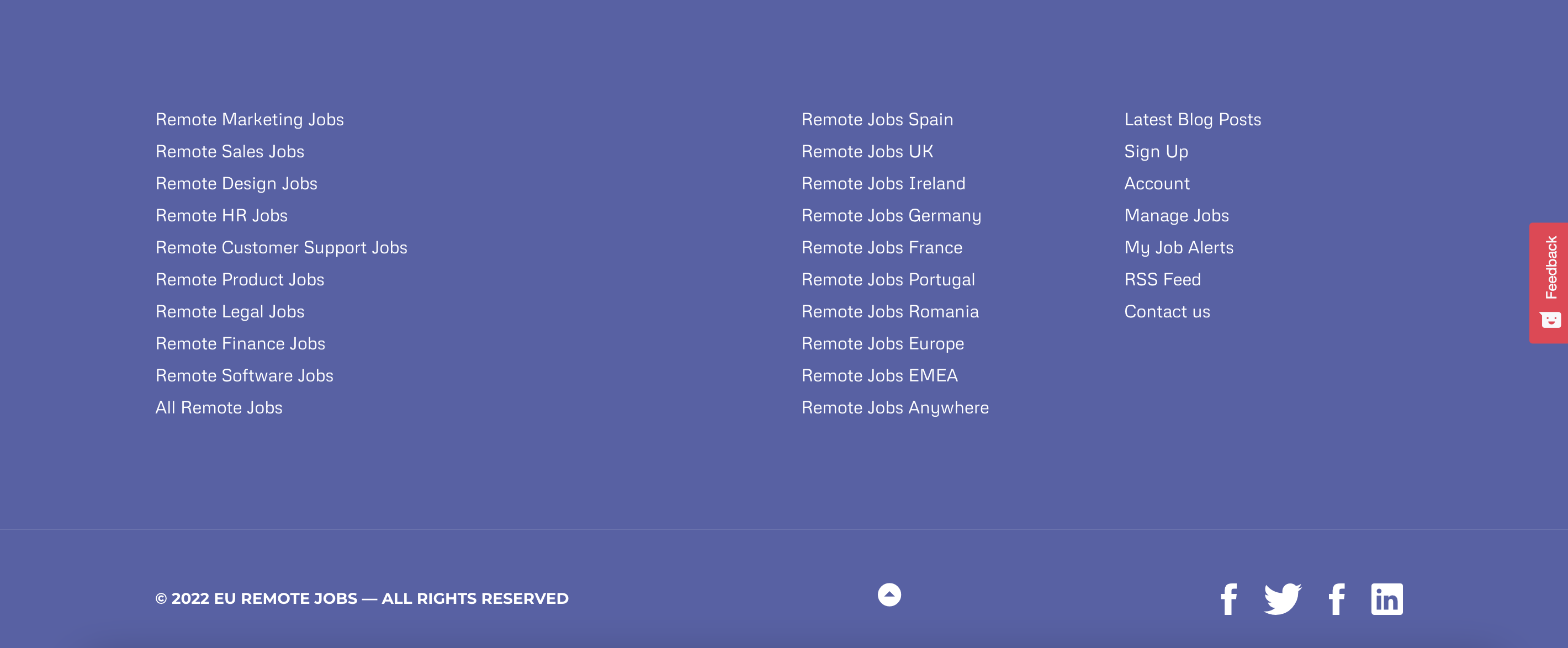
Task: Go to Sign Up
Action: point(1156,151)
